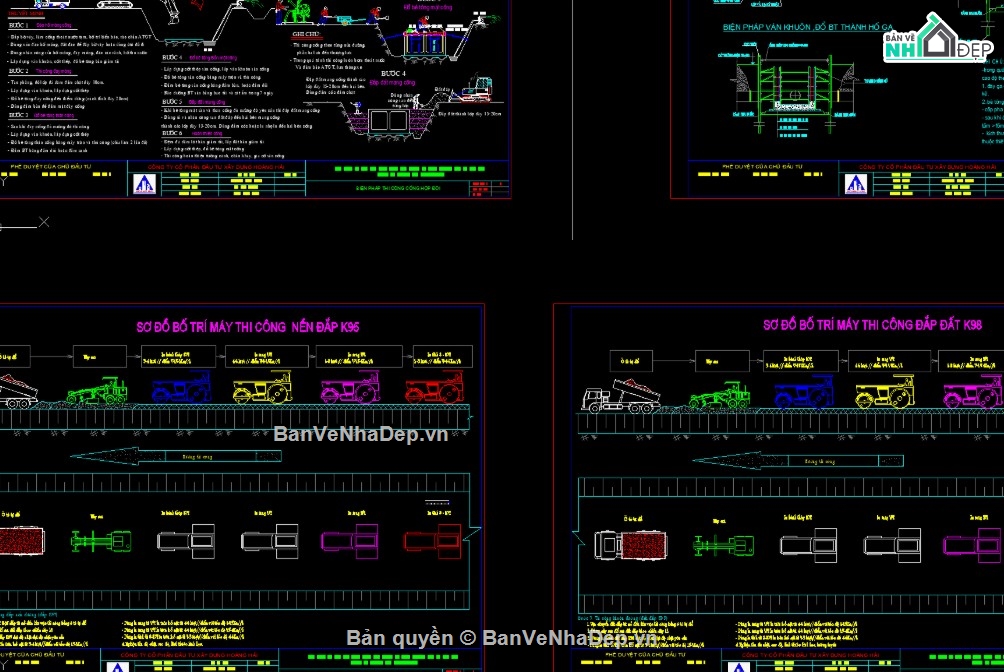
Task: Pick the green manhole formwork section drawing
Action: [795, 93]
